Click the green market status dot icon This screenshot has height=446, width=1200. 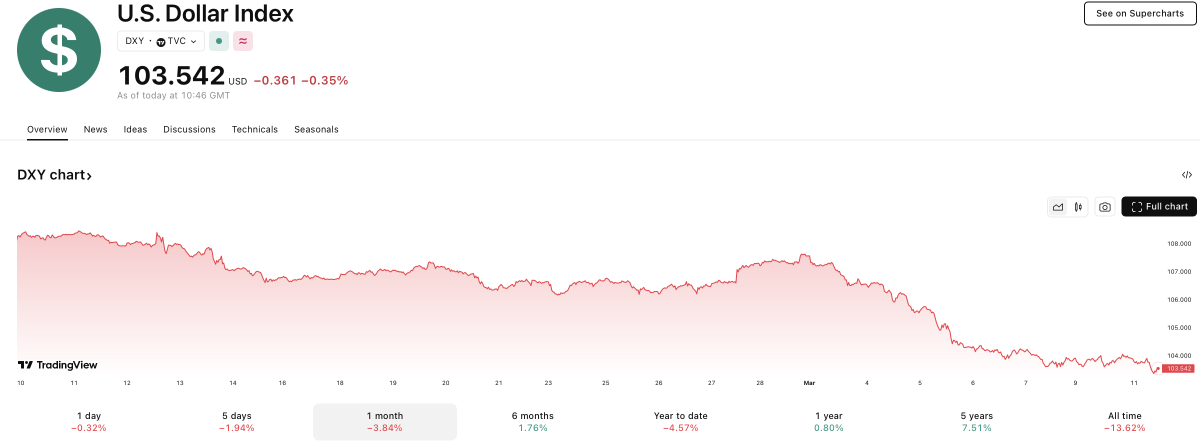pyautogui.click(x=219, y=41)
